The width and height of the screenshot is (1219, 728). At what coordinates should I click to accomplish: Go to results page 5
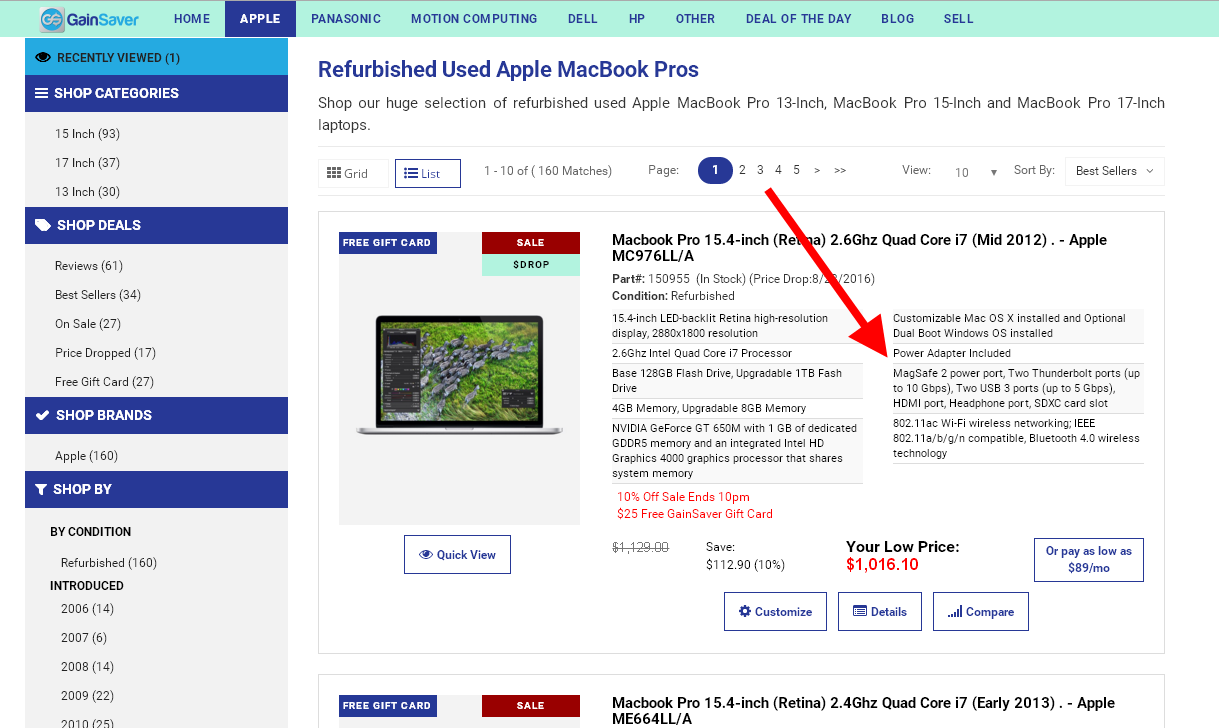pyautogui.click(x=796, y=170)
